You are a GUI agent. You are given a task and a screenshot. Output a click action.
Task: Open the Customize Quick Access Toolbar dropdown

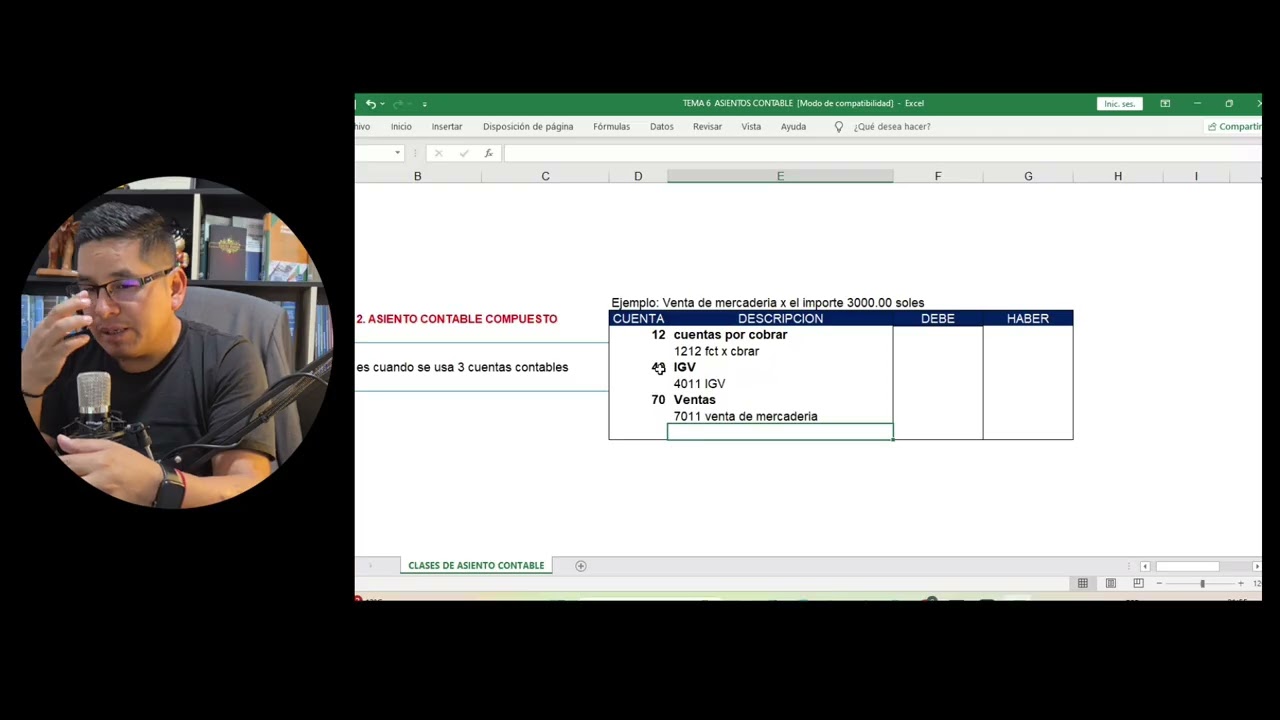[424, 104]
